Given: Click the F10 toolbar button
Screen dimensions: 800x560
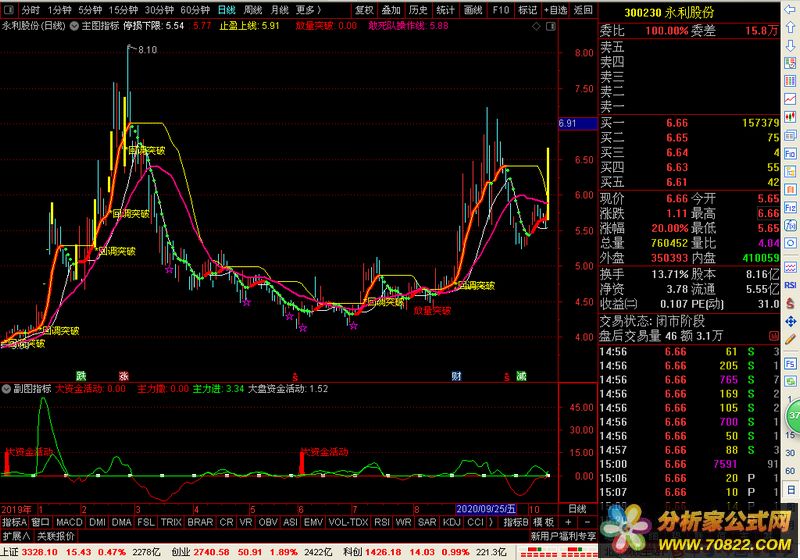Looking at the screenshot, I should tap(501, 10).
